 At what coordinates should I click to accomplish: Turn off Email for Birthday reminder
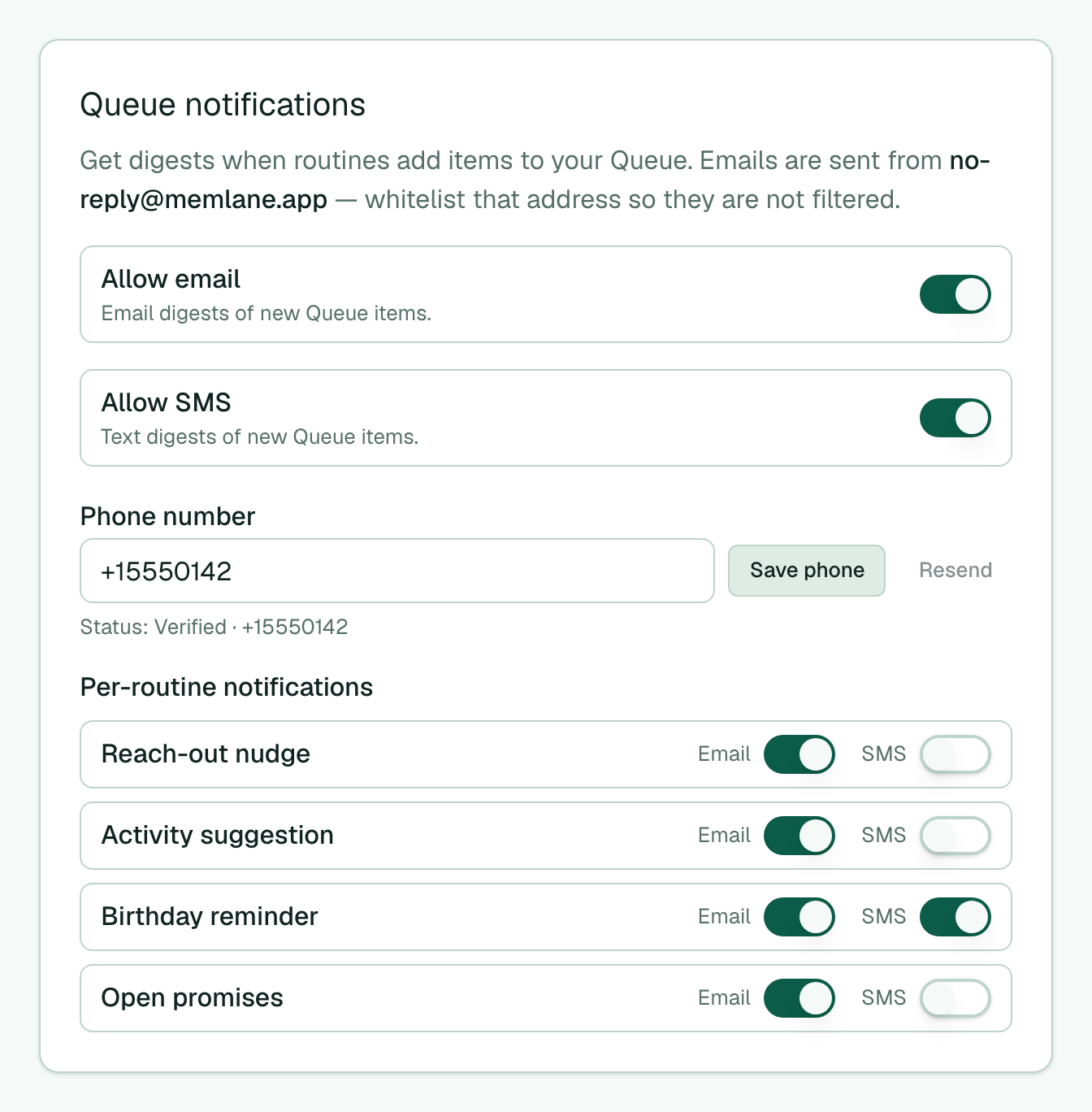pos(799,917)
